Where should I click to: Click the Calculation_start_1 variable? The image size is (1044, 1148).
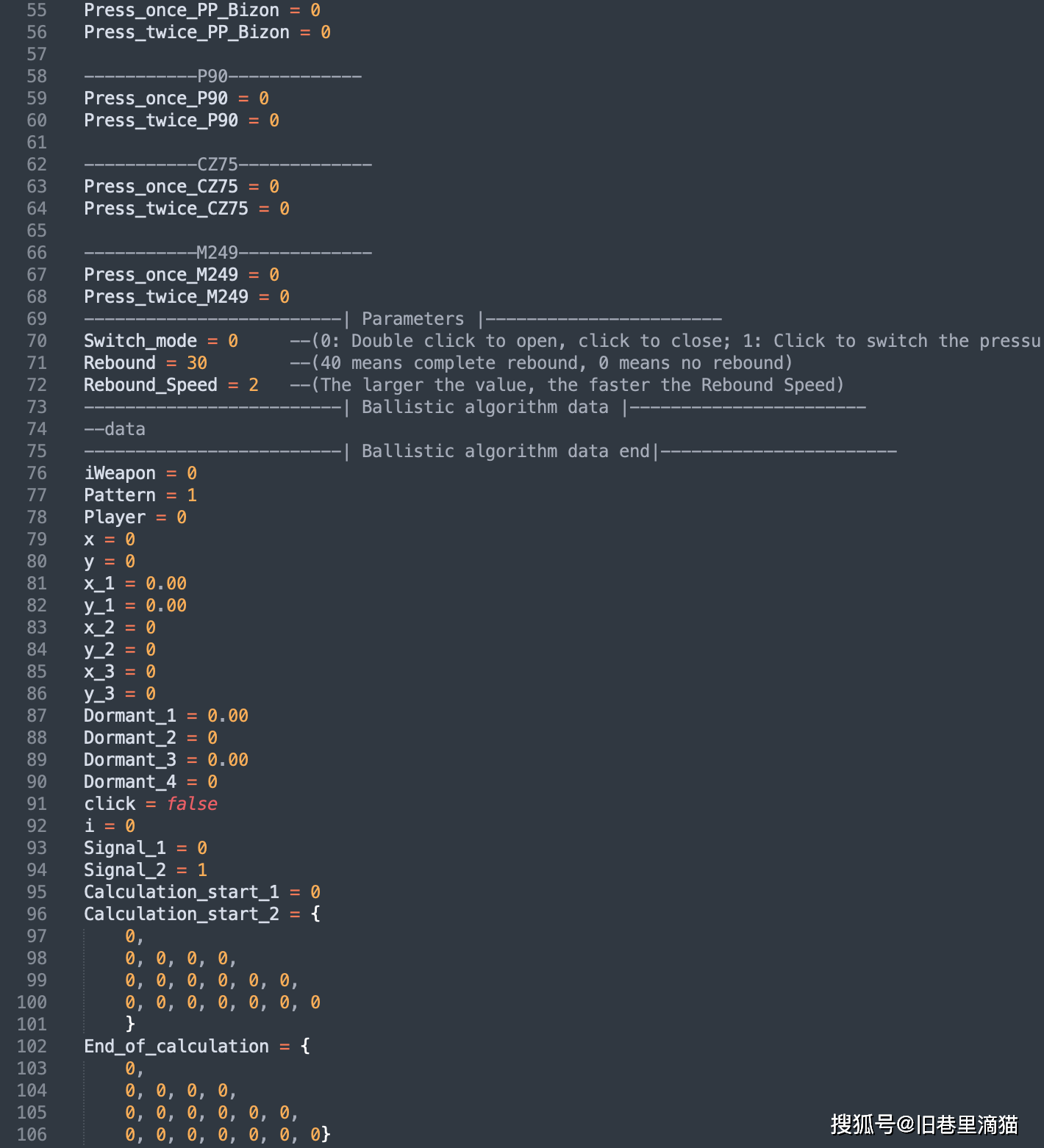pyautogui.click(x=182, y=892)
